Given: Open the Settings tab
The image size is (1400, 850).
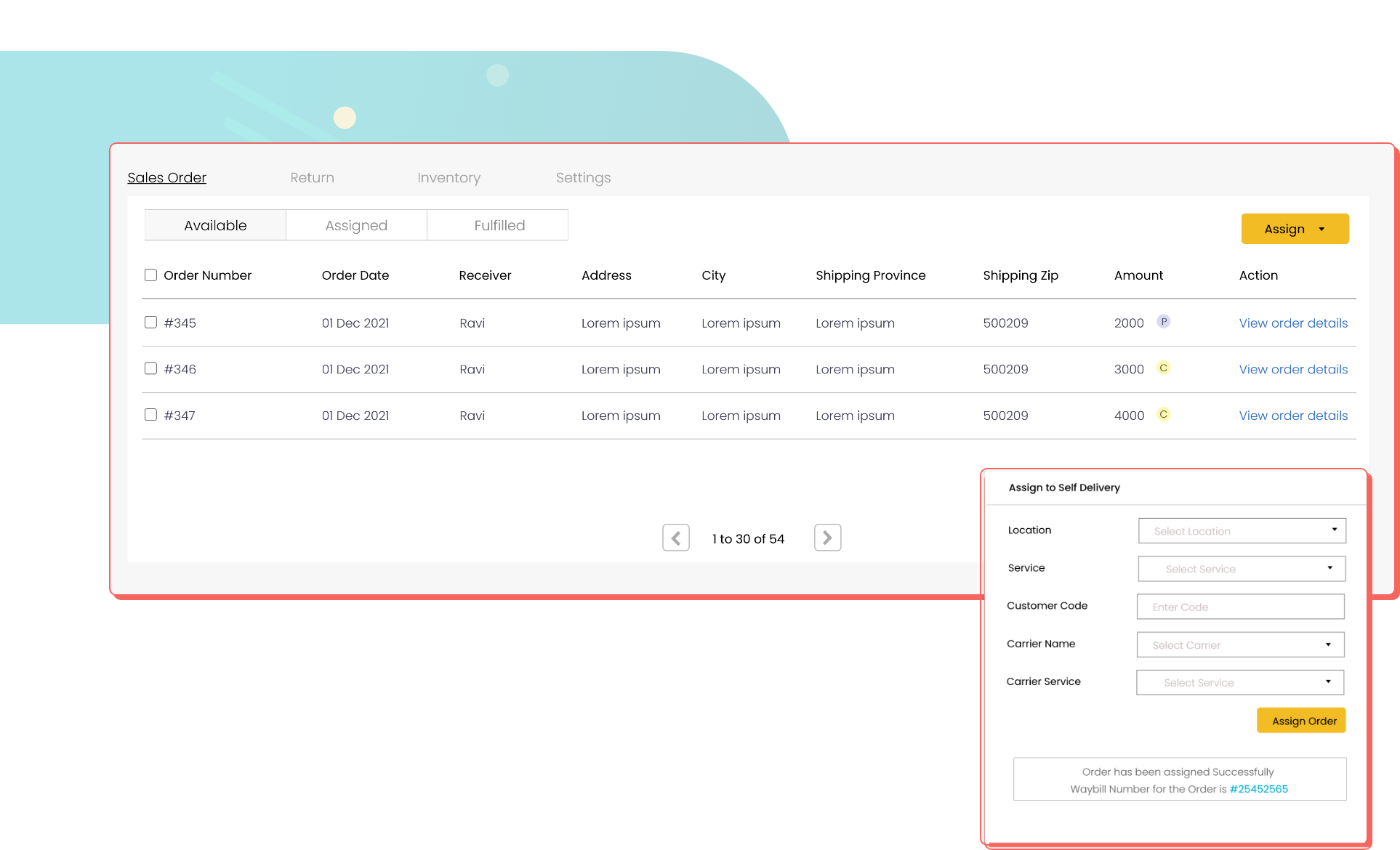Looking at the screenshot, I should (584, 178).
